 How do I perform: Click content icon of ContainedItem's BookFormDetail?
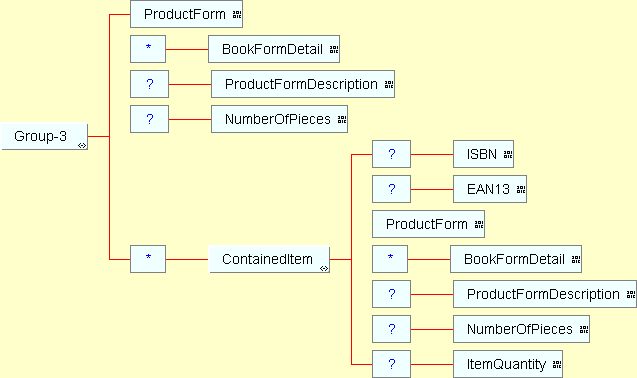tap(576, 259)
